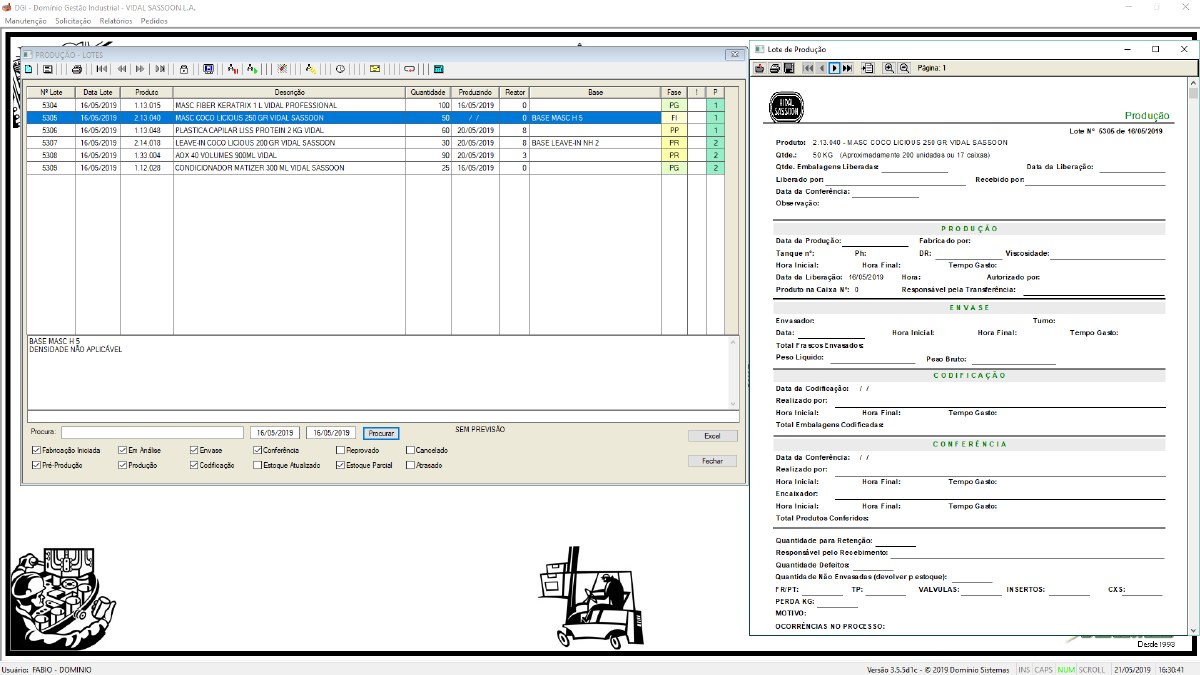Export report icon in Lote de Produção

coord(759,68)
